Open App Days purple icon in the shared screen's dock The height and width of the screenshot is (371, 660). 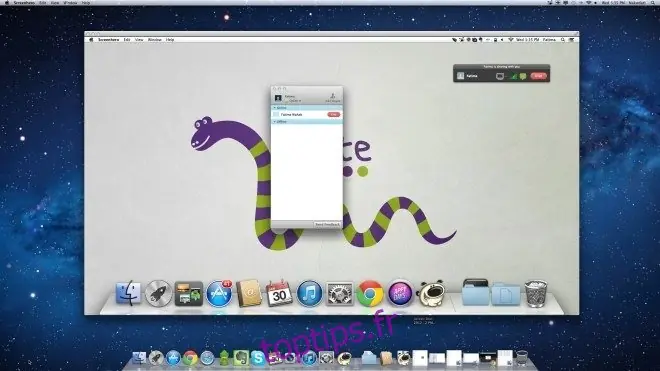[x=400, y=293]
